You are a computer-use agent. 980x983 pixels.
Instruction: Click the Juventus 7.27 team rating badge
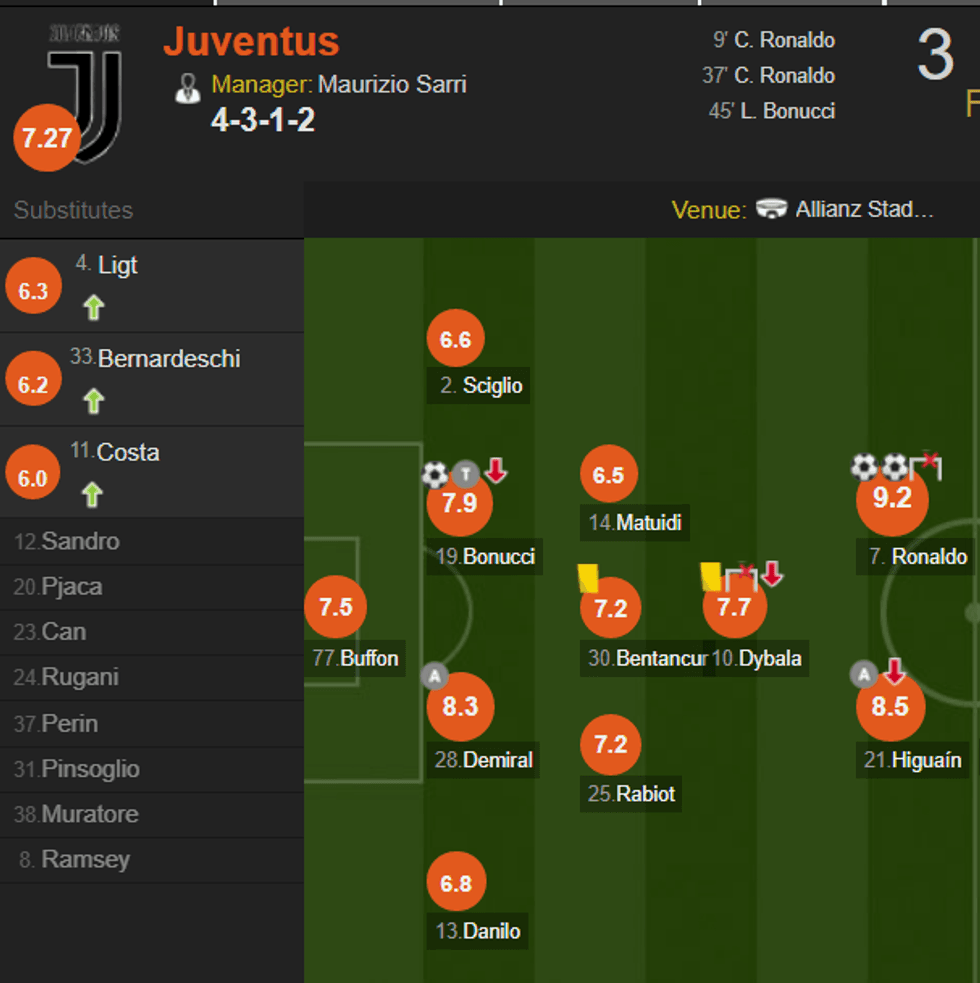click(x=46, y=139)
